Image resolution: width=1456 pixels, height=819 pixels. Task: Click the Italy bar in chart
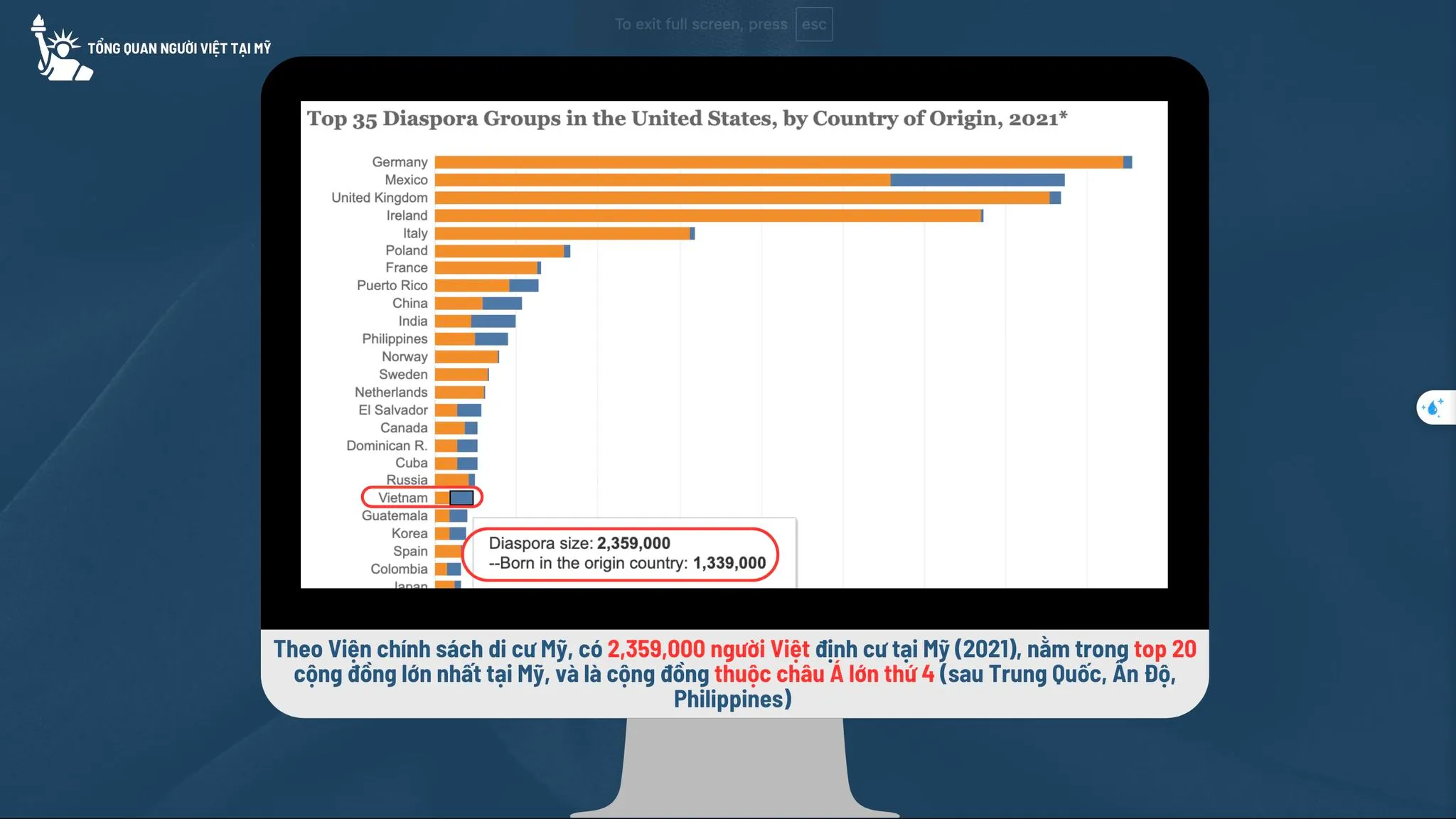click(564, 233)
